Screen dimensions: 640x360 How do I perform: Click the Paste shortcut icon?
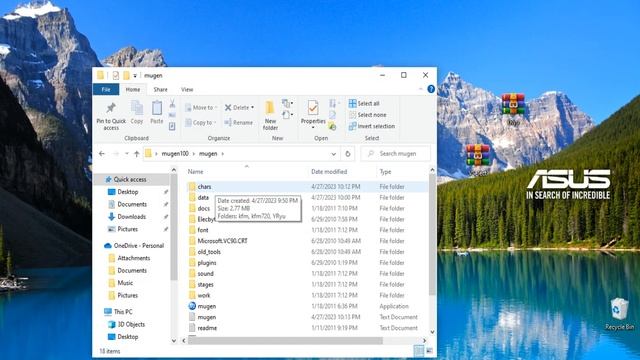[172, 126]
